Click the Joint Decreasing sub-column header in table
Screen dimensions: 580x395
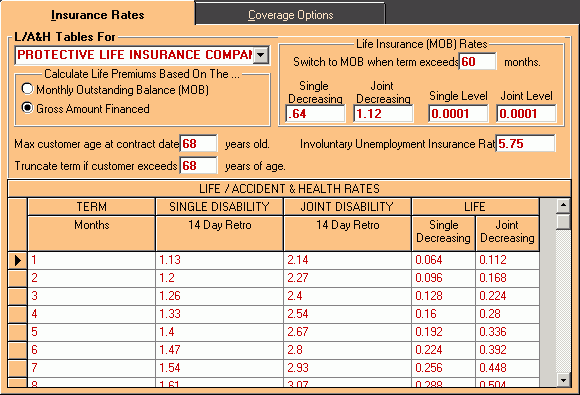tap(507, 233)
